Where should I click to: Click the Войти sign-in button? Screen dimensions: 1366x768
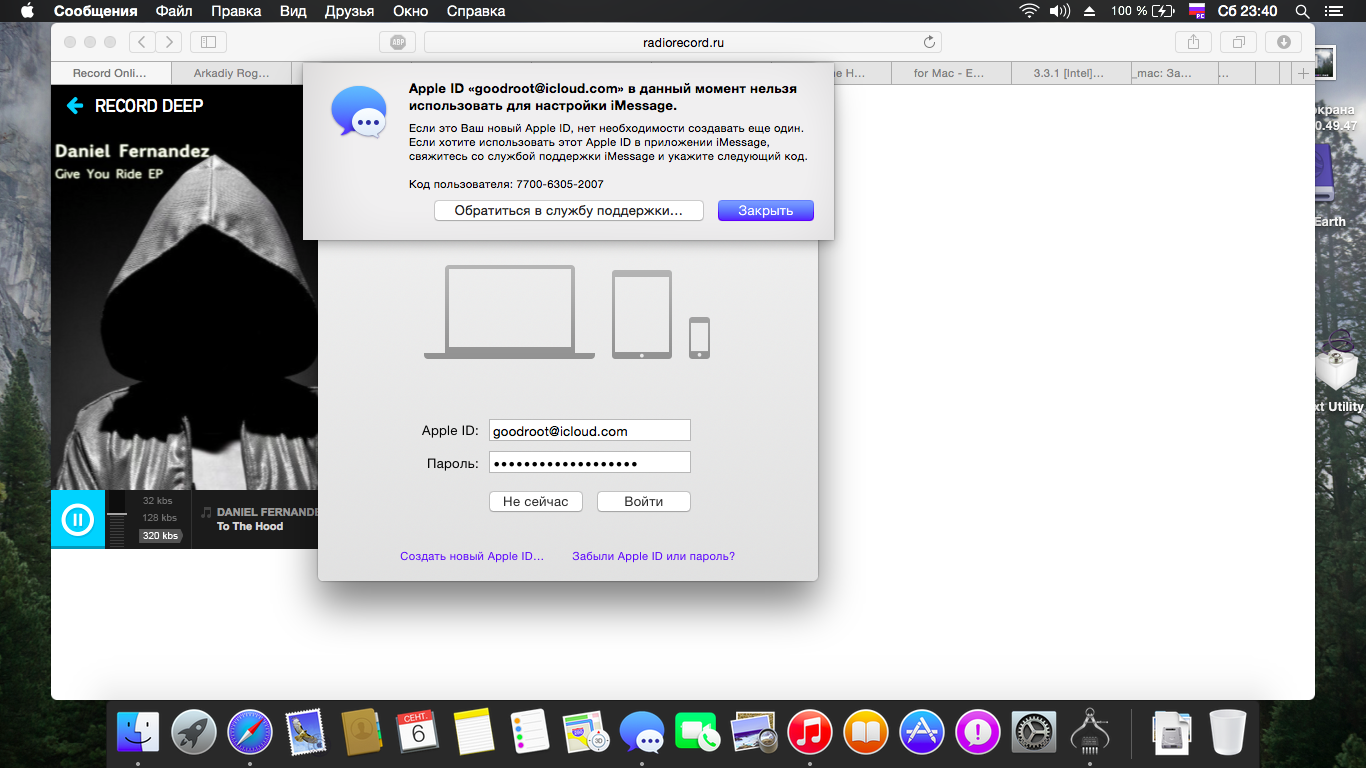644,501
